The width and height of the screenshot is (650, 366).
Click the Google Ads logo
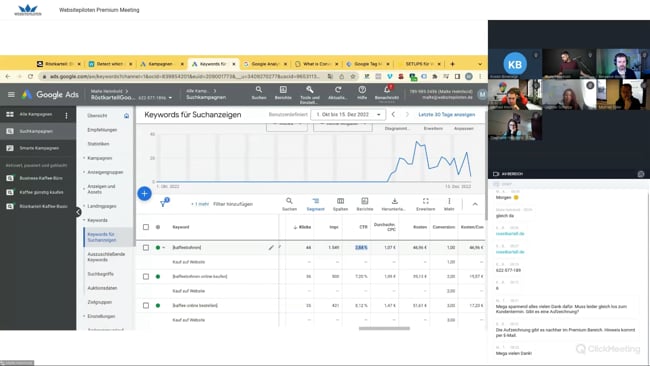[x=50, y=95]
